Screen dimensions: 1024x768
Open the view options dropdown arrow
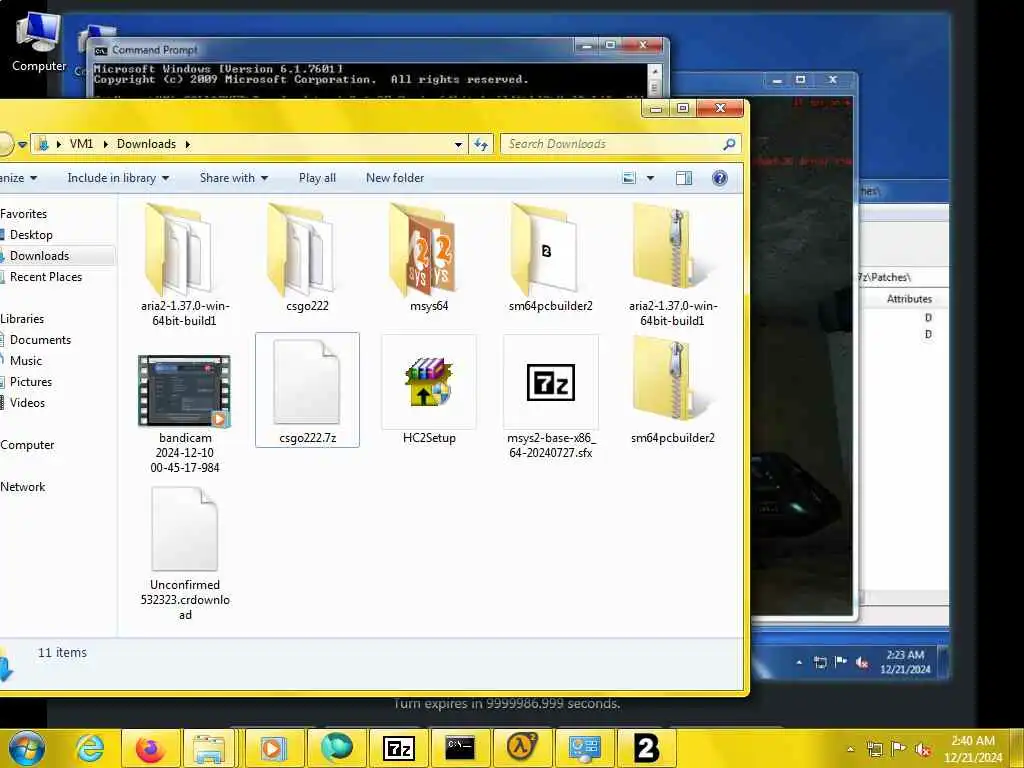(650, 178)
